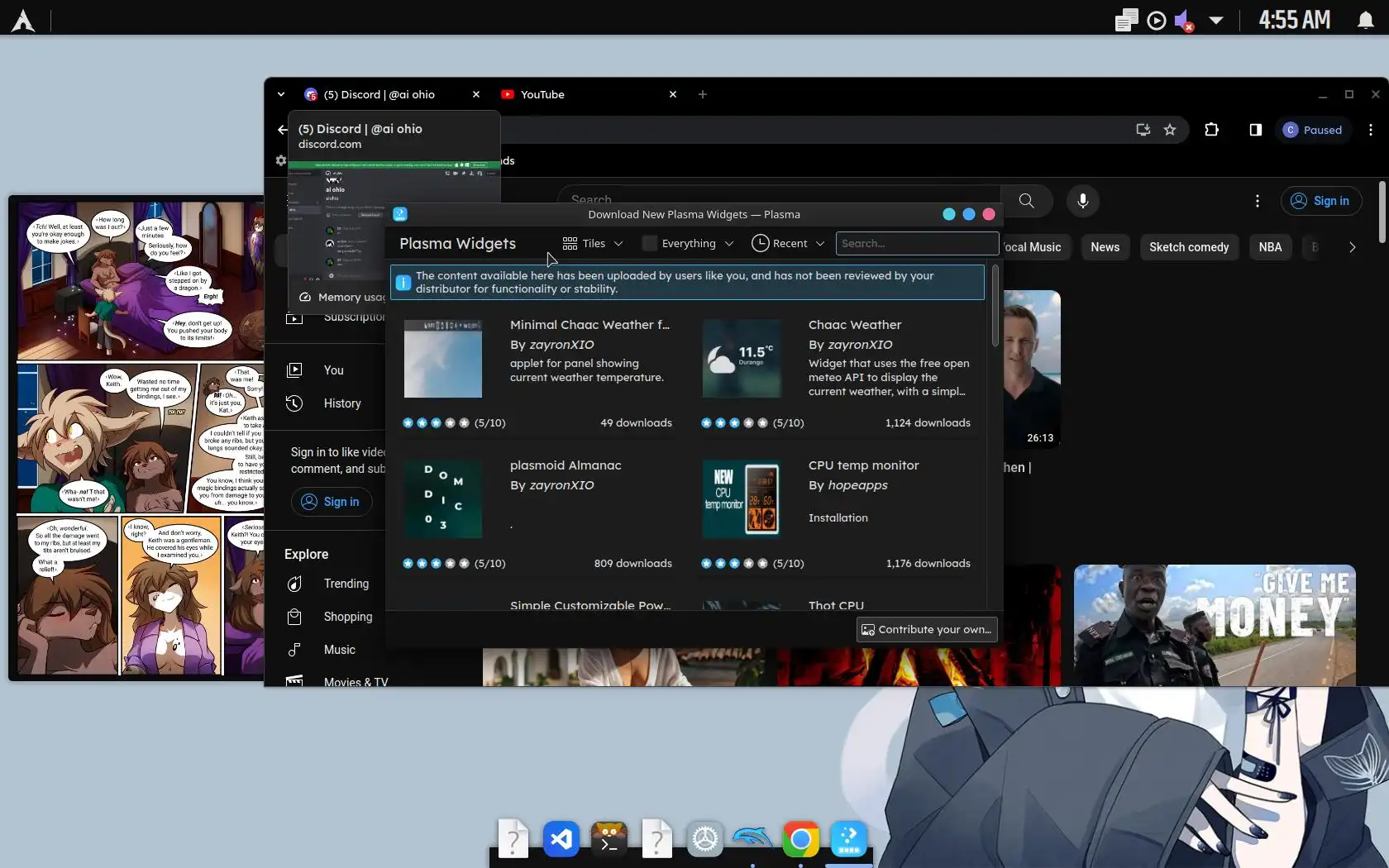Open the GIVE ME MONEY video thumbnail
The width and height of the screenshot is (1389, 868).
[x=1215, y=625]
